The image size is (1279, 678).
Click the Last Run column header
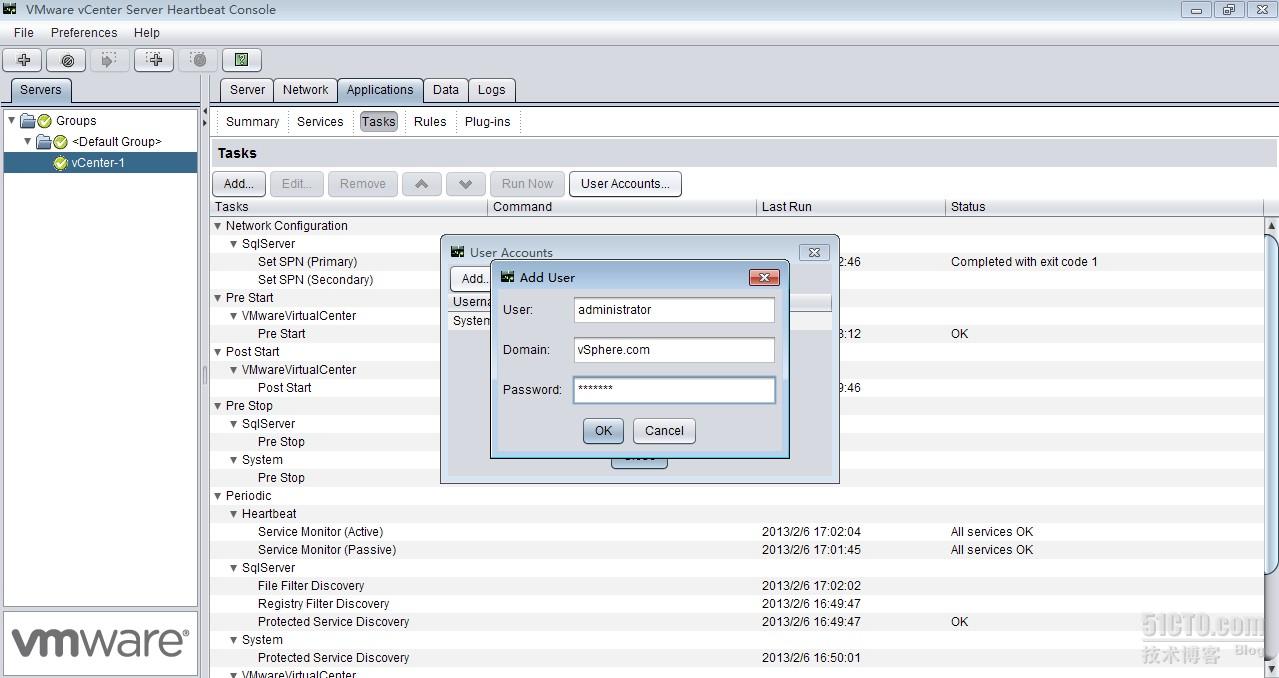[851, 207]
